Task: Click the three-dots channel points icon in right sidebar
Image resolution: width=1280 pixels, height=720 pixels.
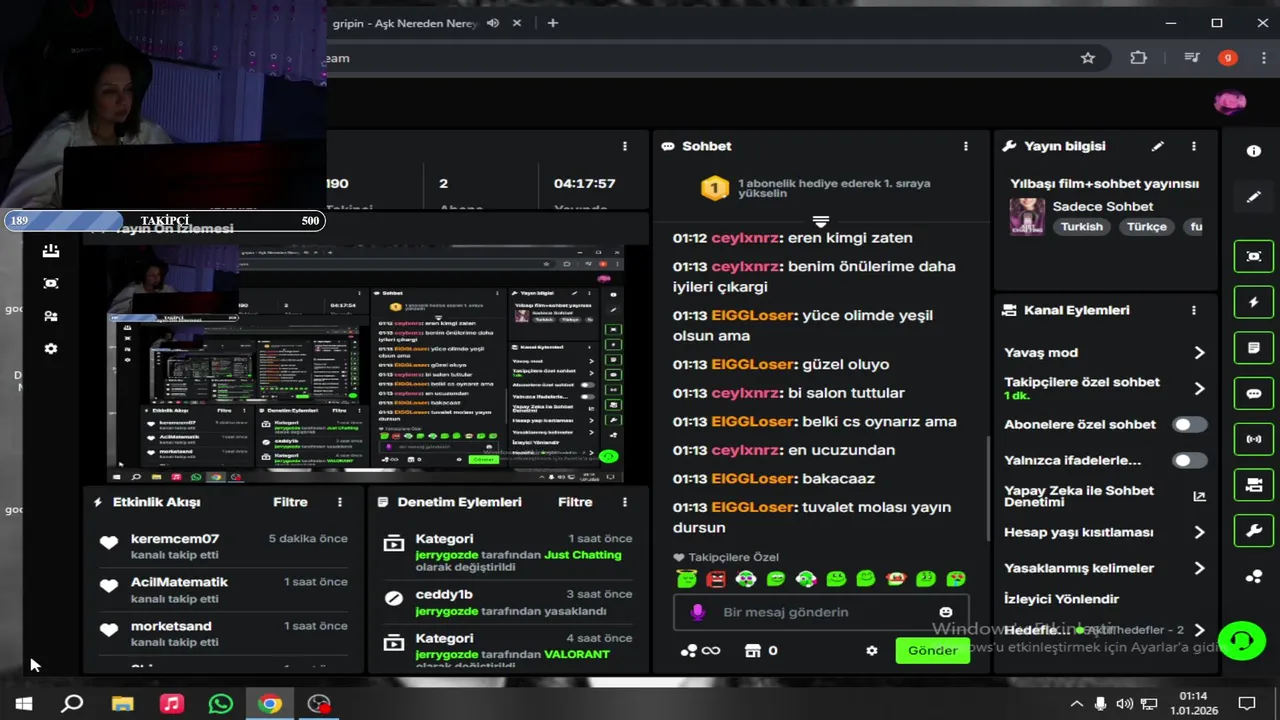Action: [x=1254, y=577]
